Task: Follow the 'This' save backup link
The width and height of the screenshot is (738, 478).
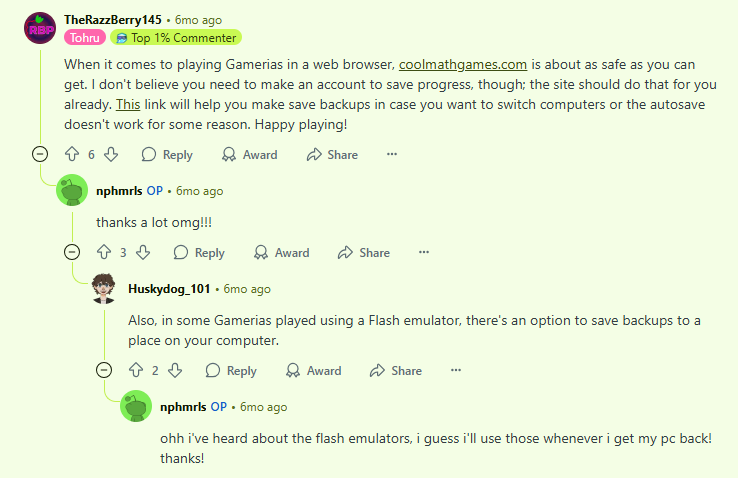Action: [x=128, y=103]
